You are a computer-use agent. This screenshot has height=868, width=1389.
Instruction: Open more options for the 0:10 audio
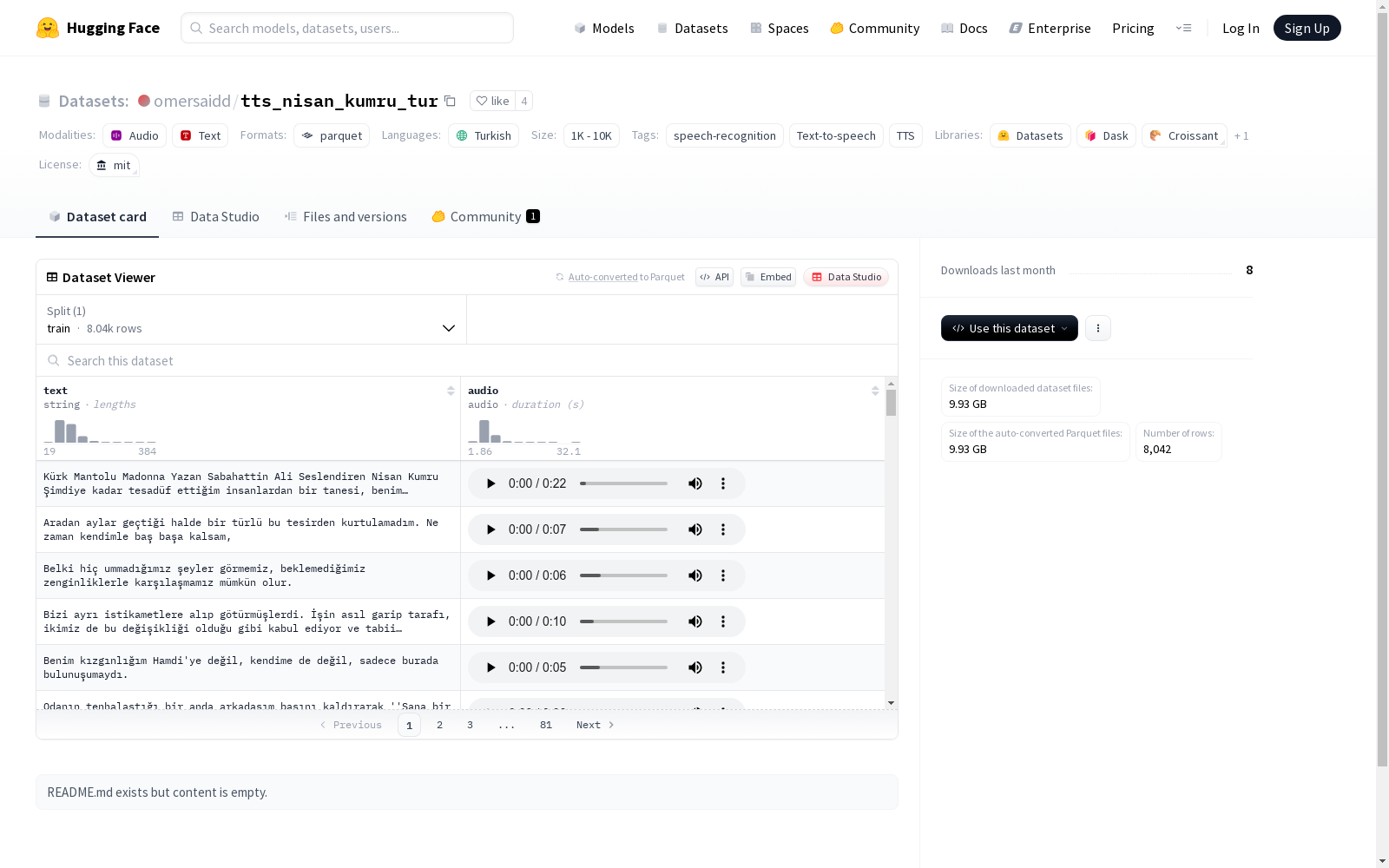(723, 621)
